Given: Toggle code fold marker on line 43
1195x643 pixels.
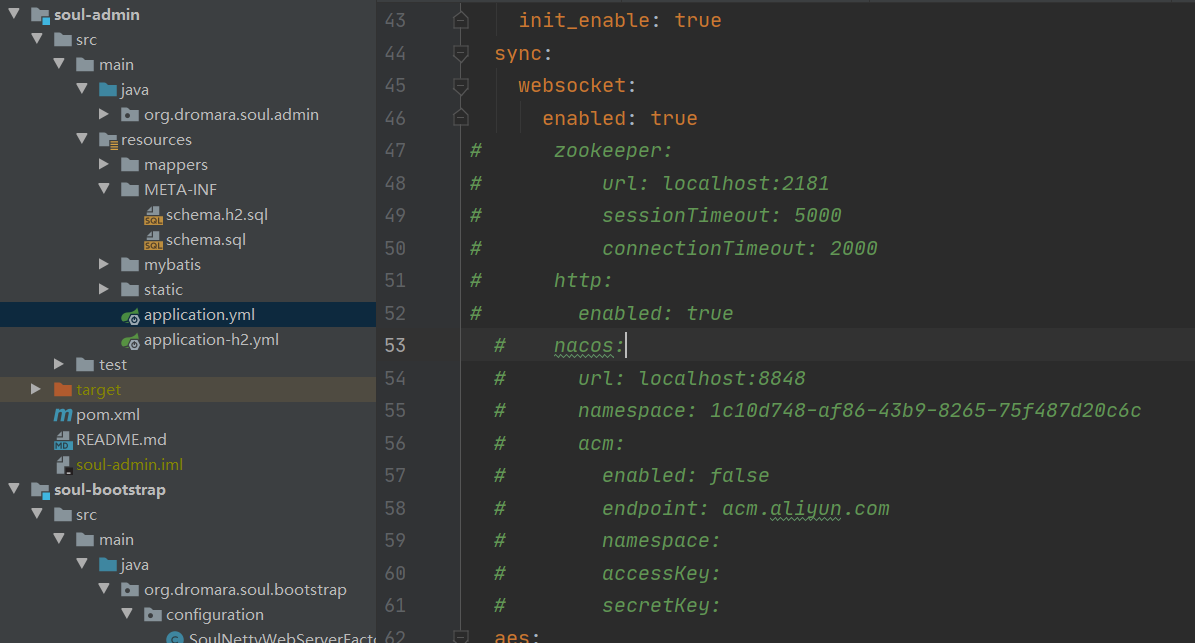Looking at the screenshot, I should (x=460, y=21).
